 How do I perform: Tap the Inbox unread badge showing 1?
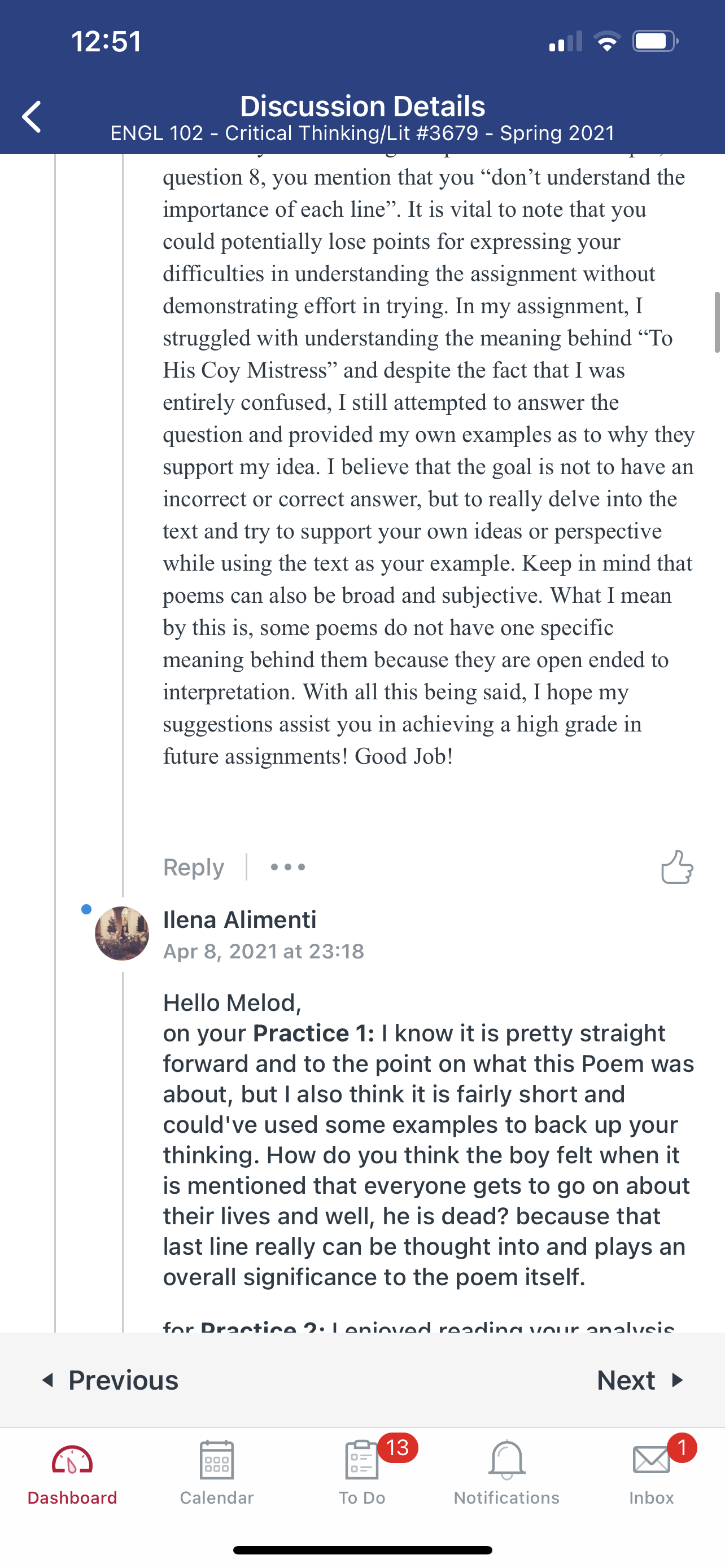coord(682,1447)
